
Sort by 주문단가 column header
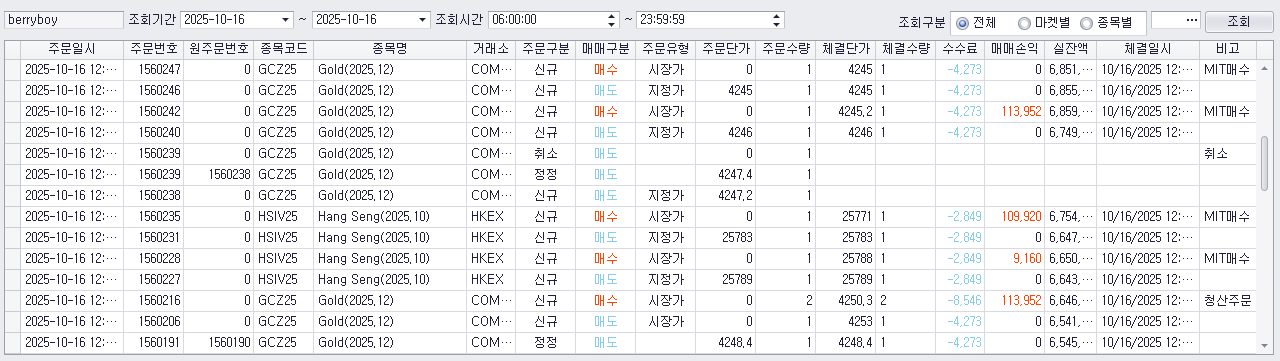click(725, 49)
